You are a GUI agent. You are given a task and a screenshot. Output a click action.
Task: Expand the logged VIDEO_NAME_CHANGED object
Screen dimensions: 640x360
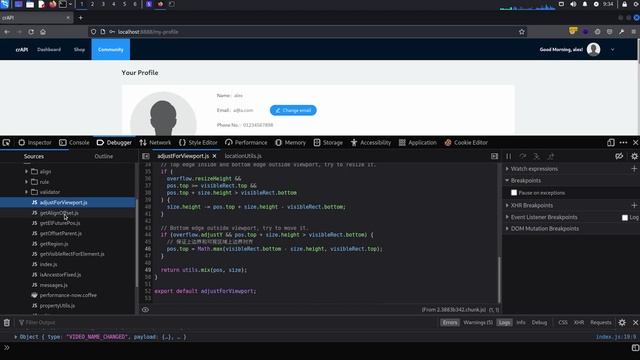point(16,337)
